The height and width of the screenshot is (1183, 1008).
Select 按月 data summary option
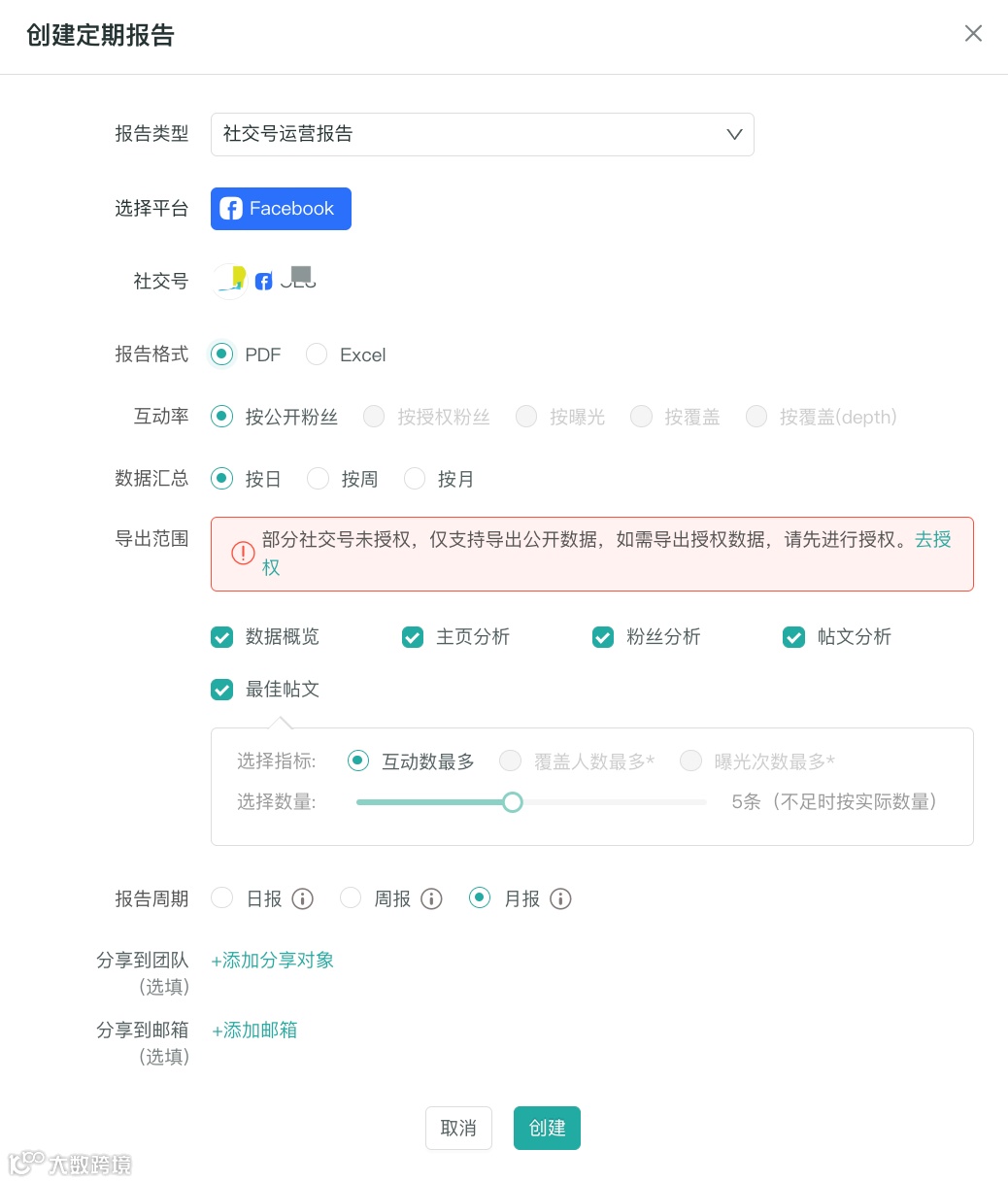click(415, 479)
